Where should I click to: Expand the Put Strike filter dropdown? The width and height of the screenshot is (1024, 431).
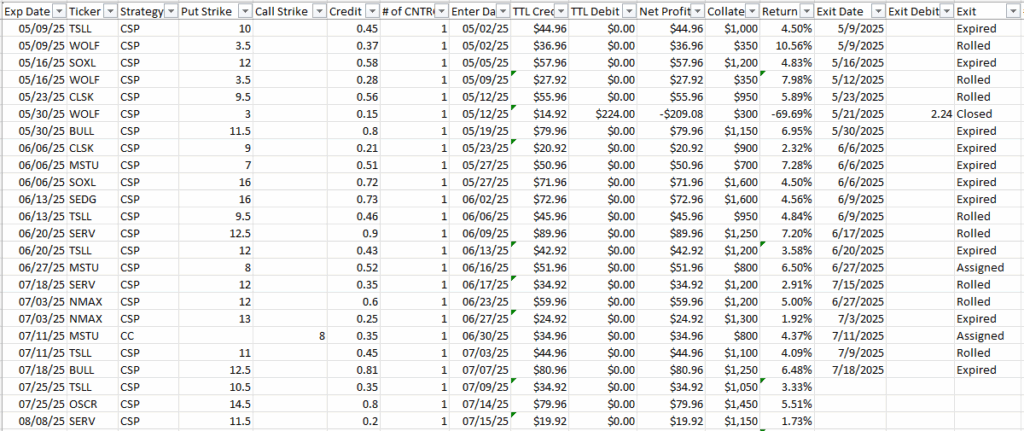tap(244, 12)
